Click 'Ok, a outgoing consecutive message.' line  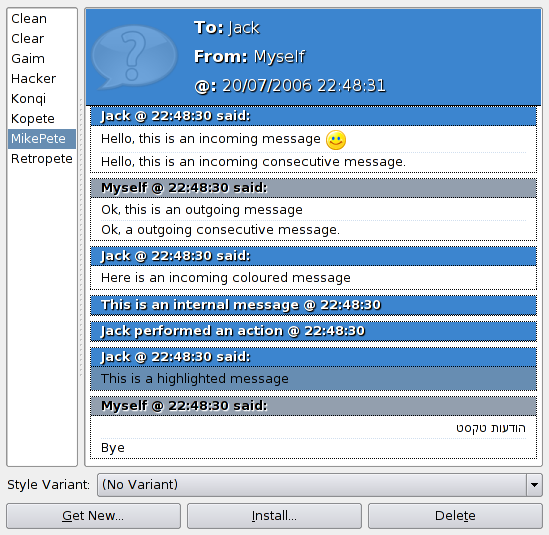[x=221, y=230]
